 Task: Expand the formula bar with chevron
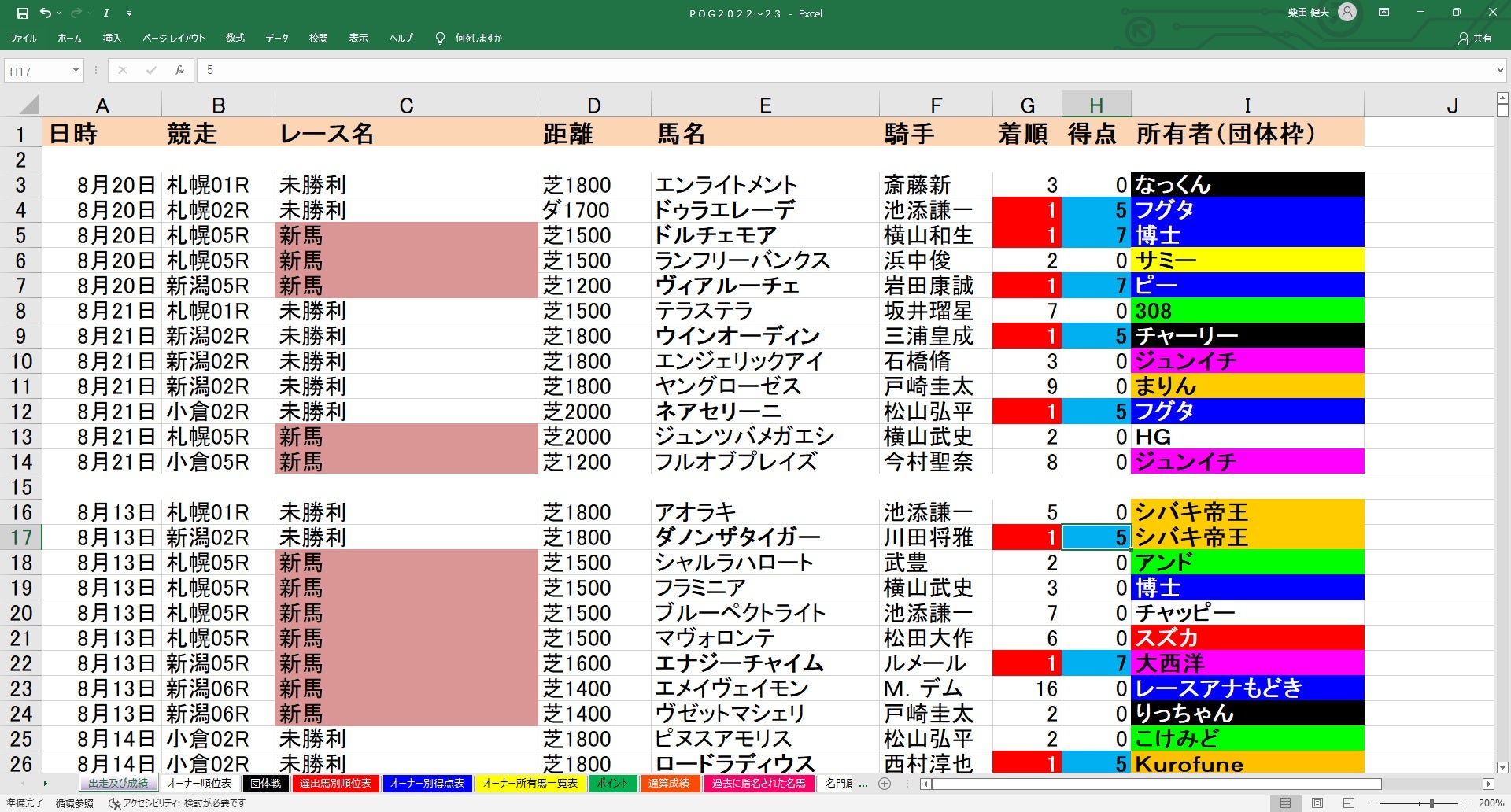(1500, 71)
